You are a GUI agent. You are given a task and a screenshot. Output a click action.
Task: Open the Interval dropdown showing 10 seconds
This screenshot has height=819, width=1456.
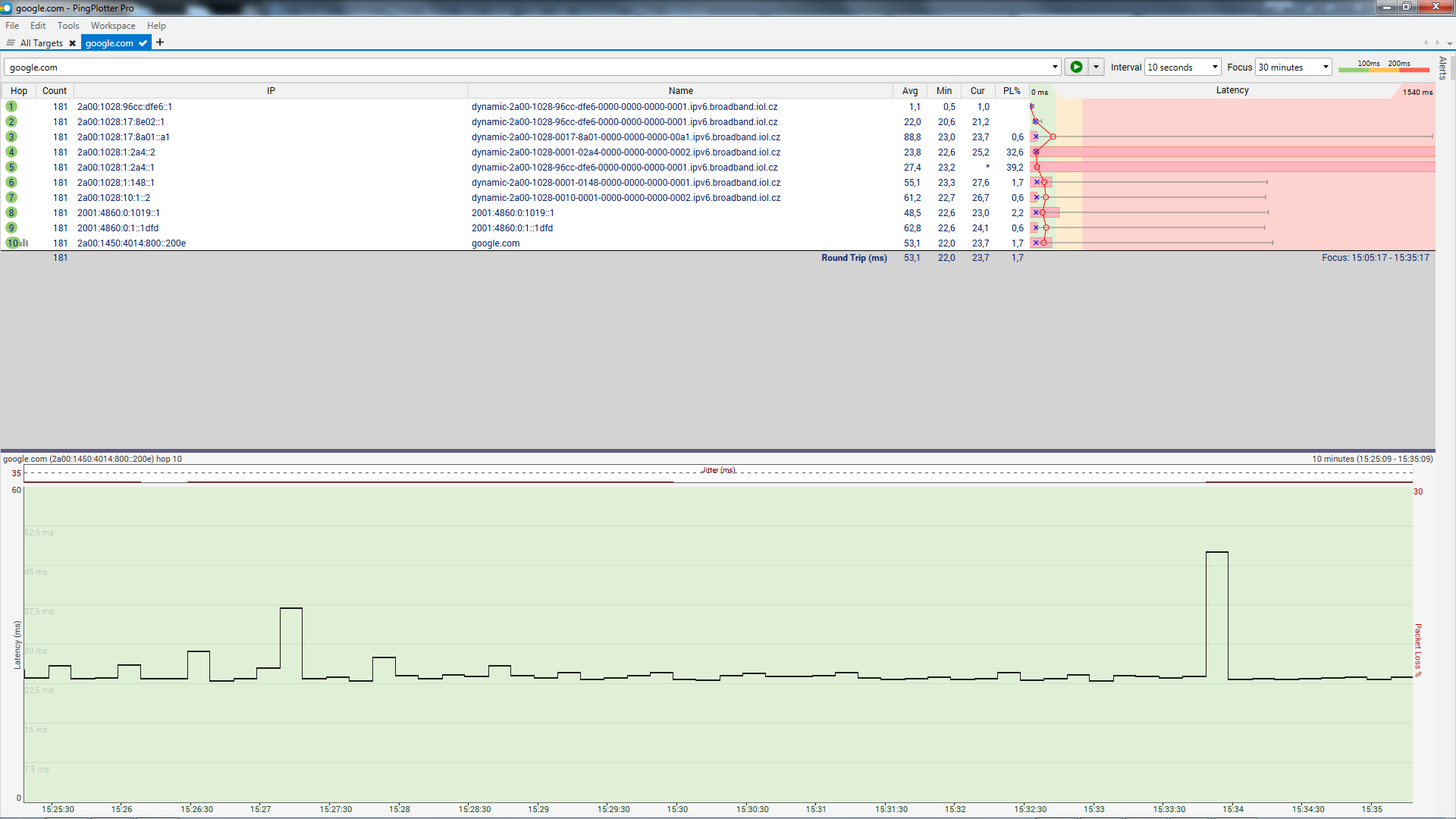(1182, 67)
